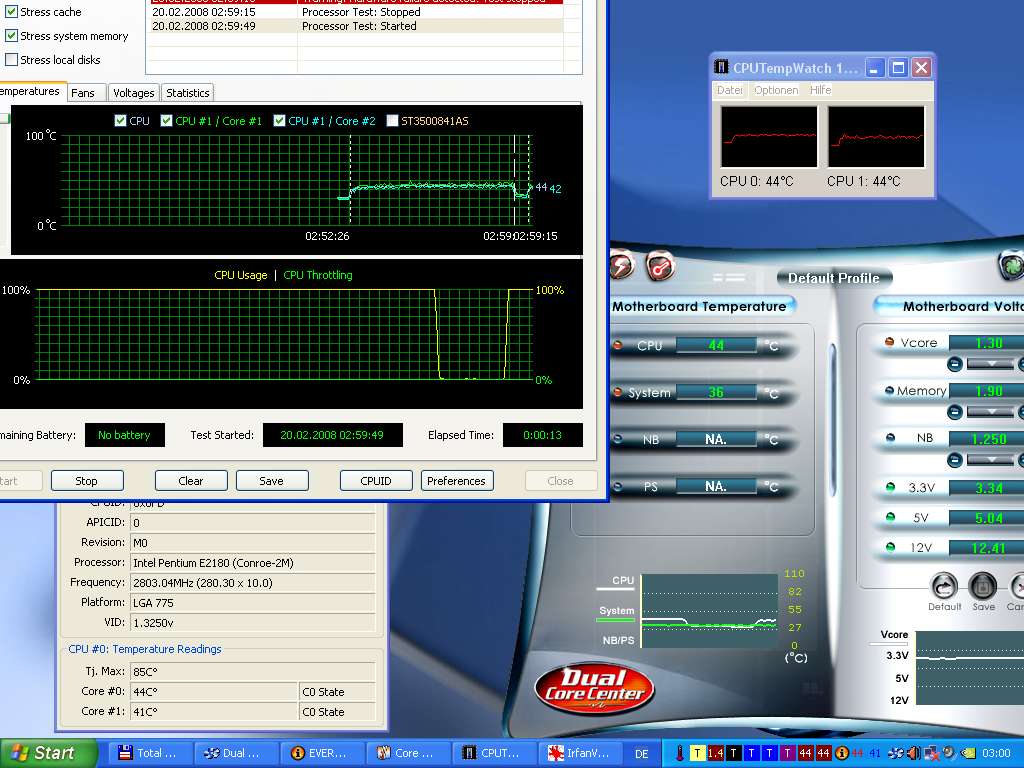1024x768 pixels.
Task: Toggle the Stress system memory checkbox
Action: click(11, 36)
